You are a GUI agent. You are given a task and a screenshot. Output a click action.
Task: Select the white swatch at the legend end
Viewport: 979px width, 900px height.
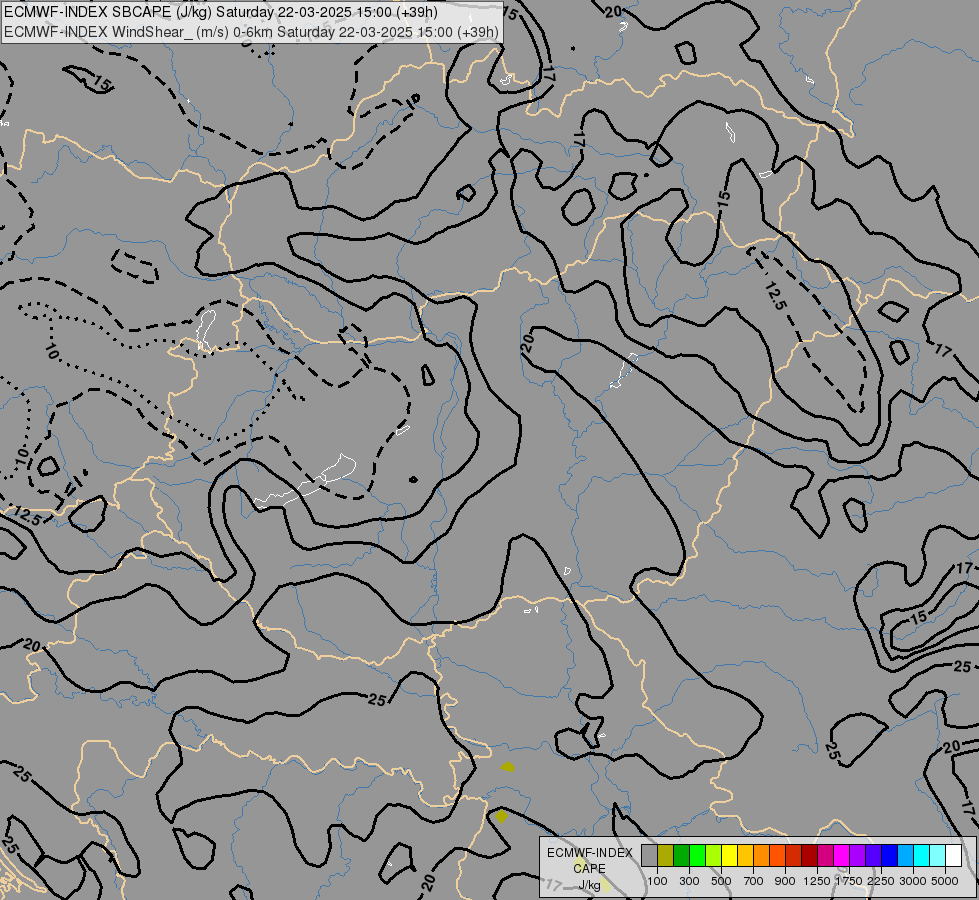(953, 855)
